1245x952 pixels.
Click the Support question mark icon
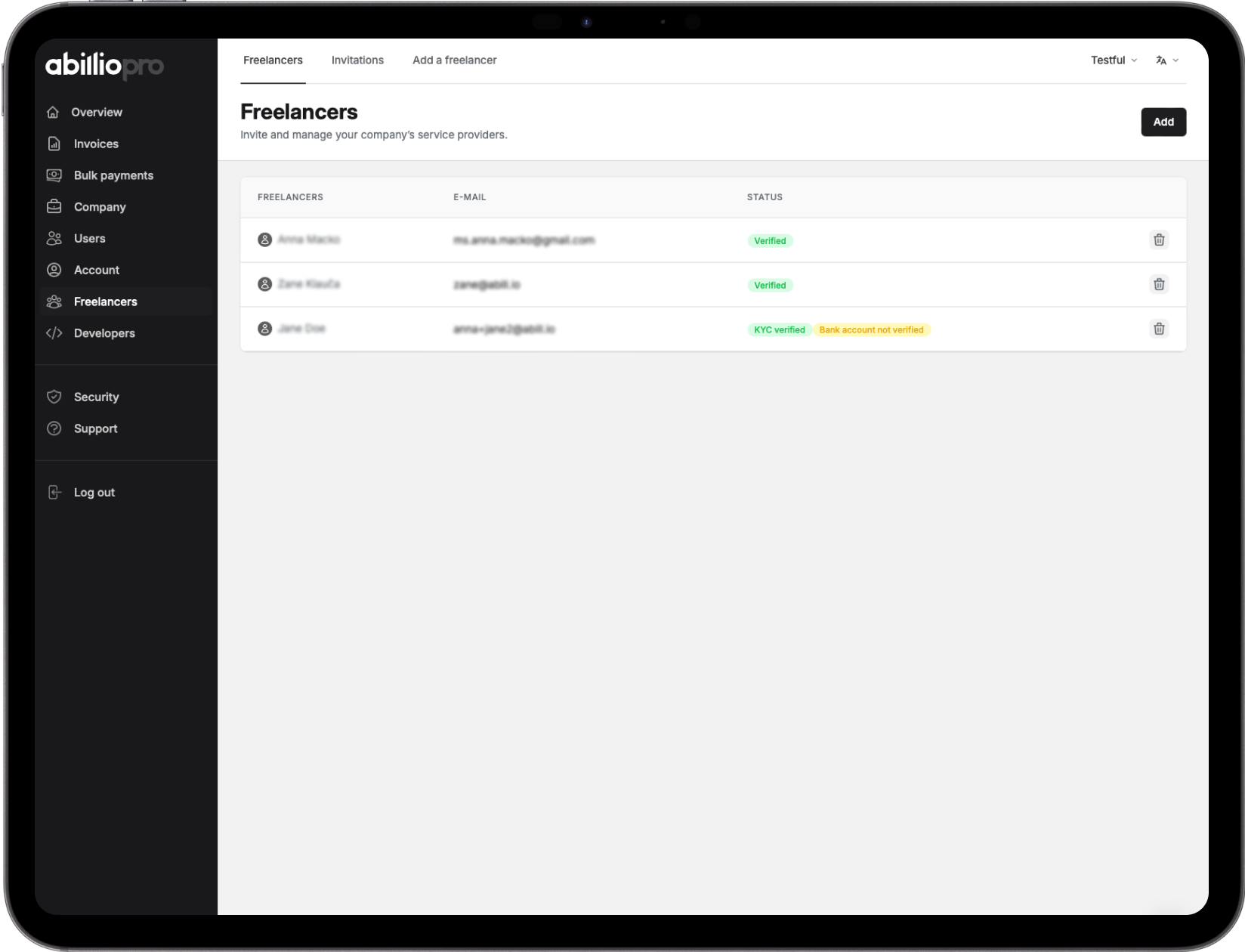[54, 428]
